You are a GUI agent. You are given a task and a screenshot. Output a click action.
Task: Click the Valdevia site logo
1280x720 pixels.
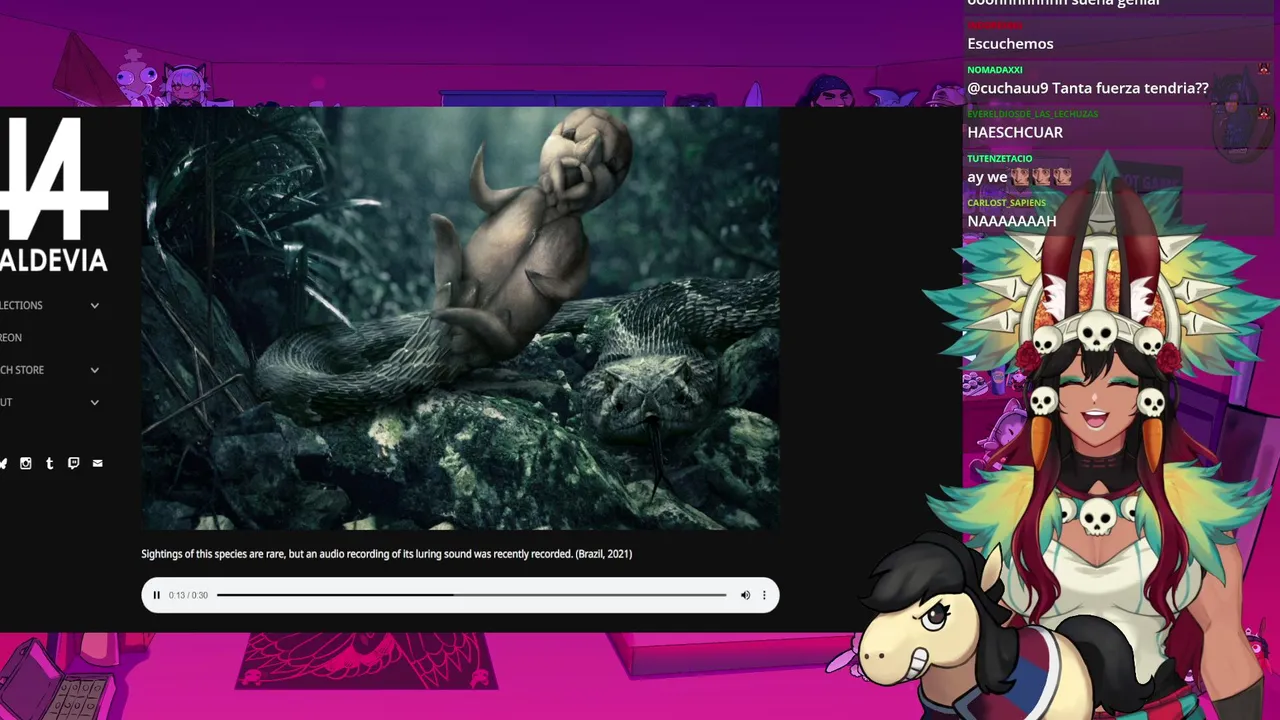tap(54, 195)
